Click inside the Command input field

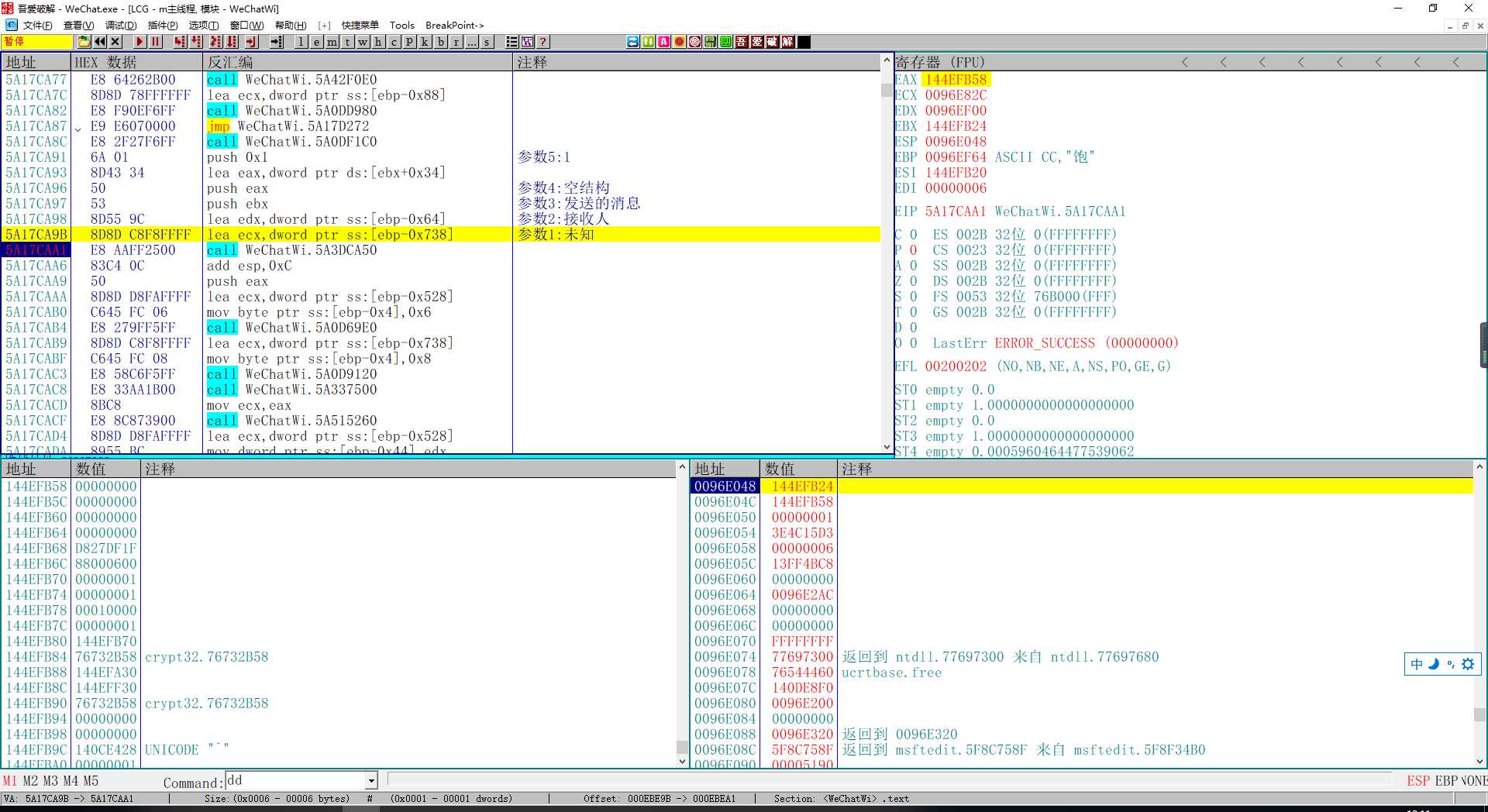295,781
